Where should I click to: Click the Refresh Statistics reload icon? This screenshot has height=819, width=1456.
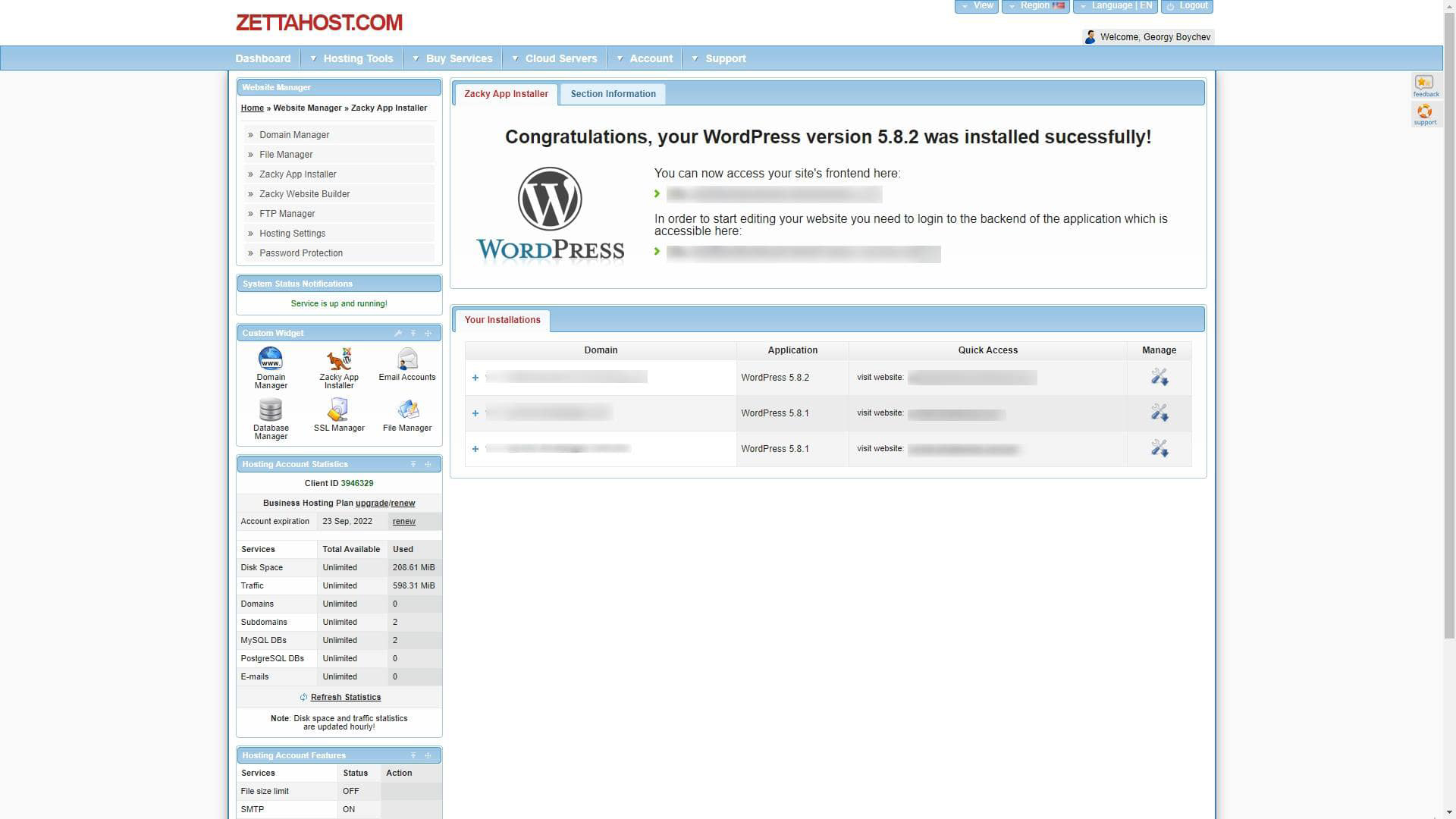point(303,698)
